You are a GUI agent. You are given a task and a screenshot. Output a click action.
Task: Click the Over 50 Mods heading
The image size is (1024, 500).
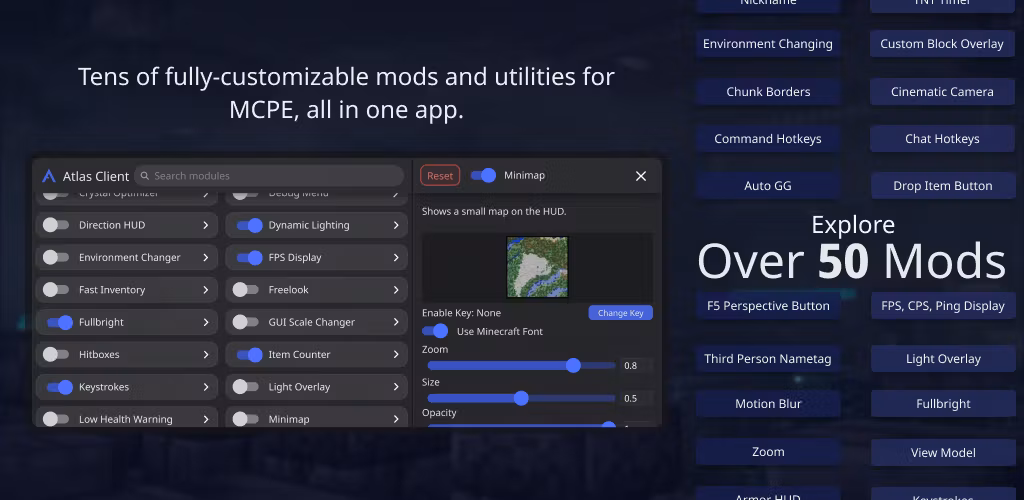click(851, 261)
